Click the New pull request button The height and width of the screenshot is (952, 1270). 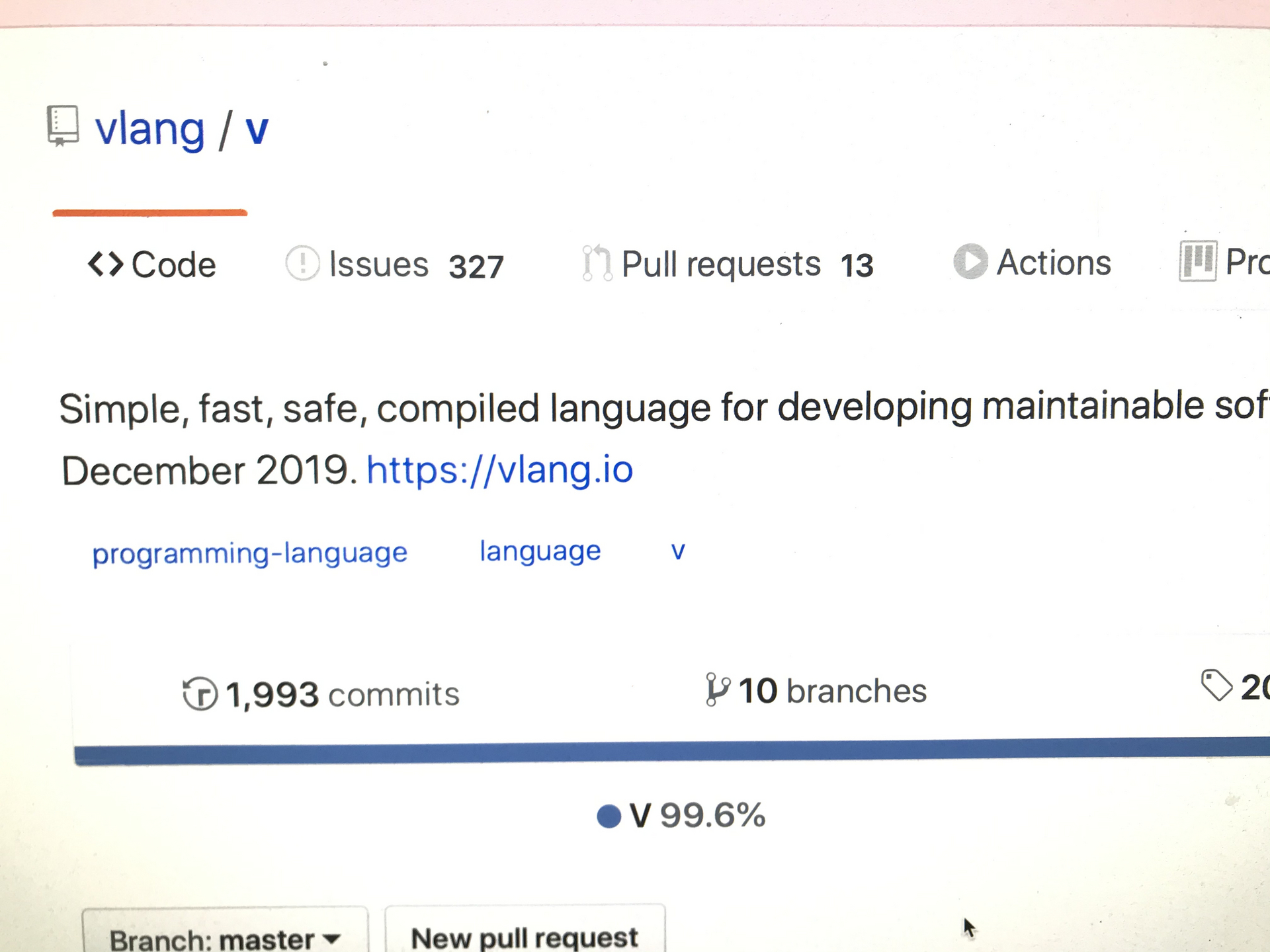(x=525, y=929)
